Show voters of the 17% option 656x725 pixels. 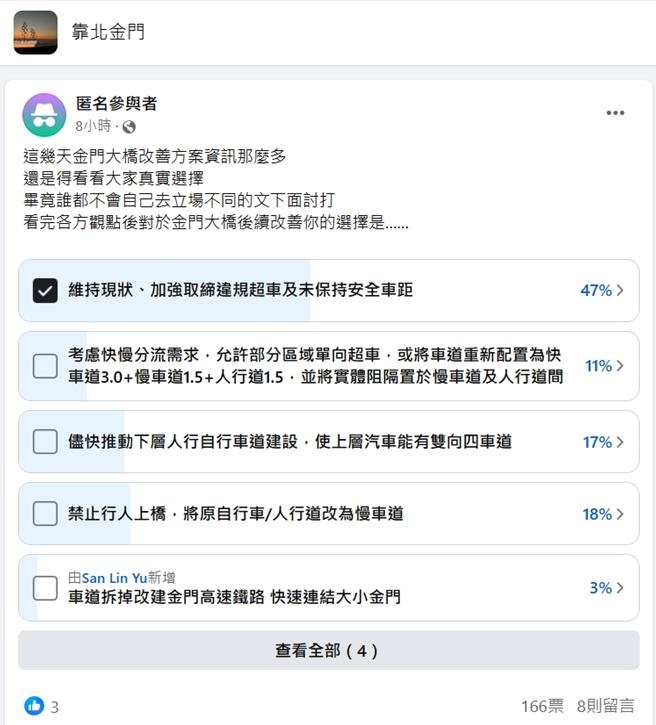click(x=603, y=441)
